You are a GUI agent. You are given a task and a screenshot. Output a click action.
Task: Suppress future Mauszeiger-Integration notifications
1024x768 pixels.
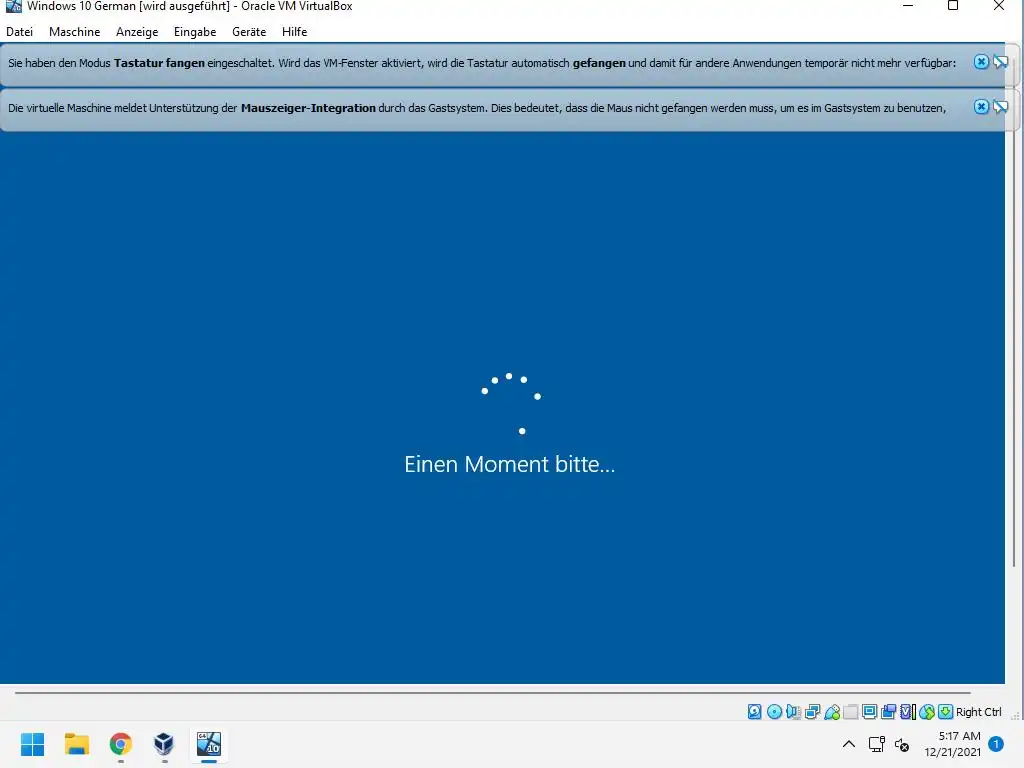[x=1000, y=106]
